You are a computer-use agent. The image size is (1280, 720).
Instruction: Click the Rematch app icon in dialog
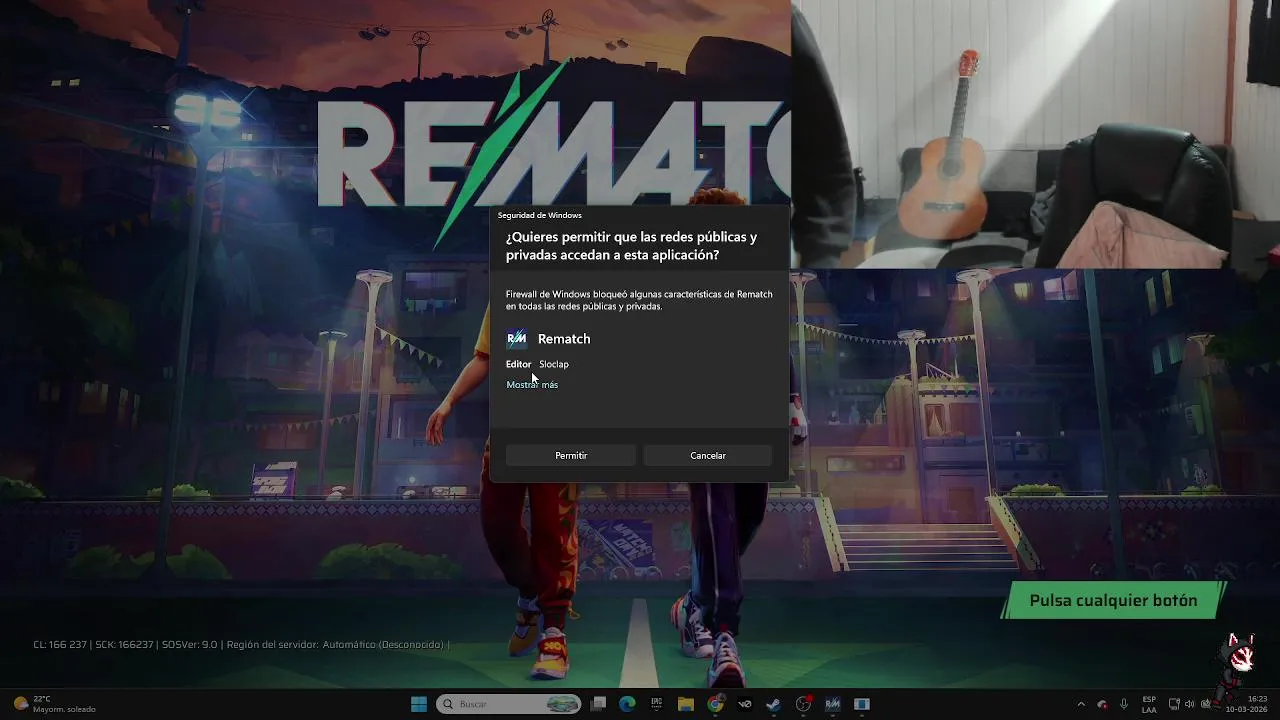click(x=517, y=339)
